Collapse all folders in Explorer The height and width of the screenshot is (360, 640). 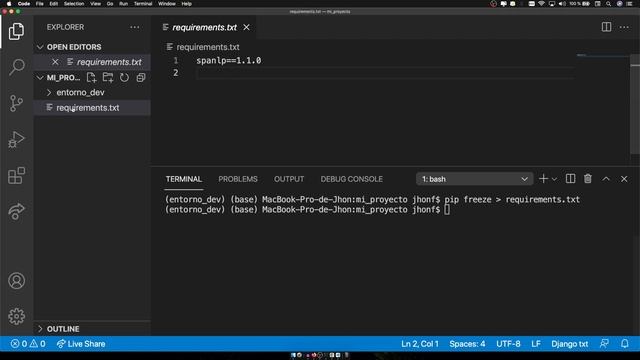tap(141, 78)
